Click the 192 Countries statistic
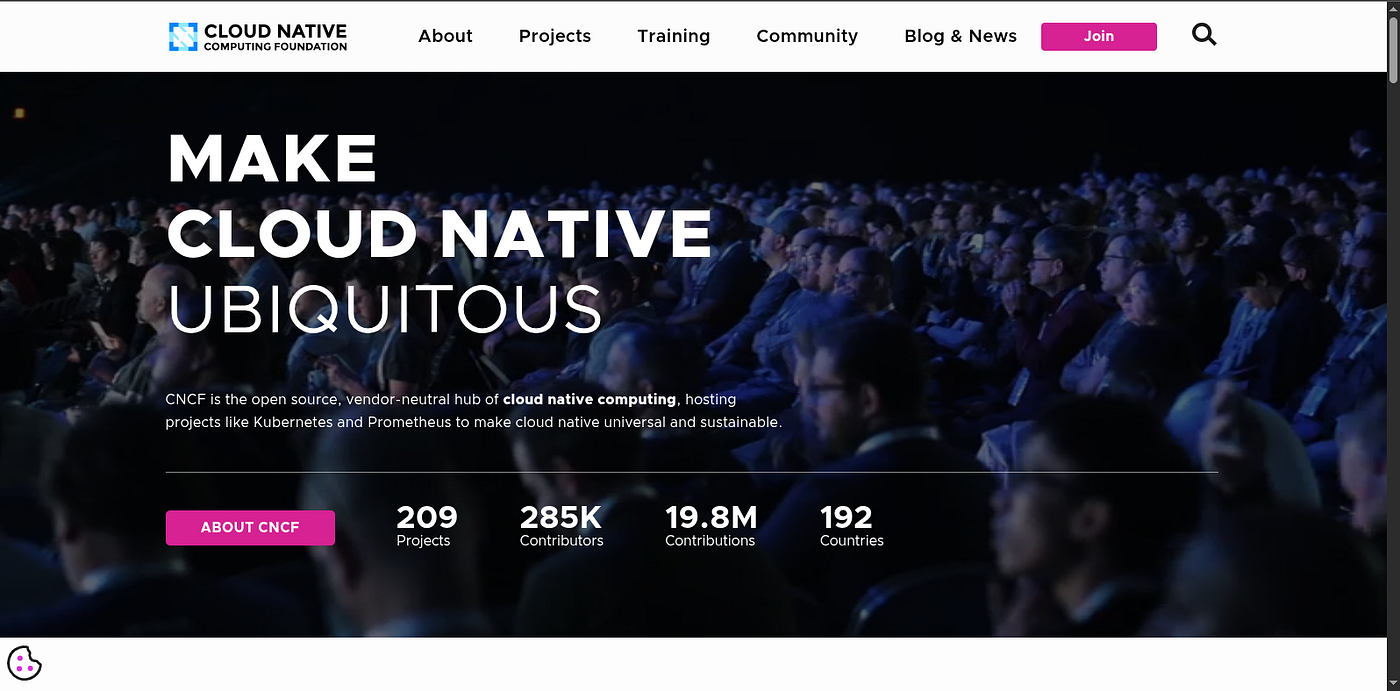This screenshot has height=691, width=1400. (852, 526)
